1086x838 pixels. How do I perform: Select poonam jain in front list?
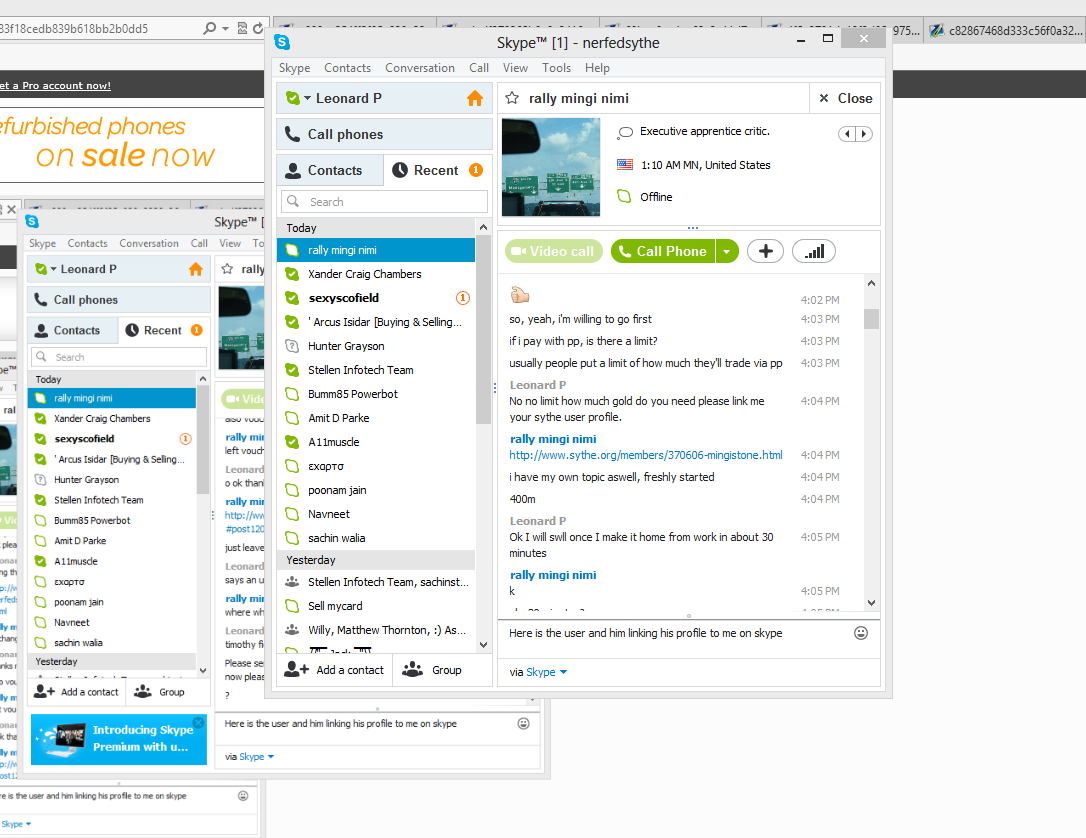pos(376,490)
